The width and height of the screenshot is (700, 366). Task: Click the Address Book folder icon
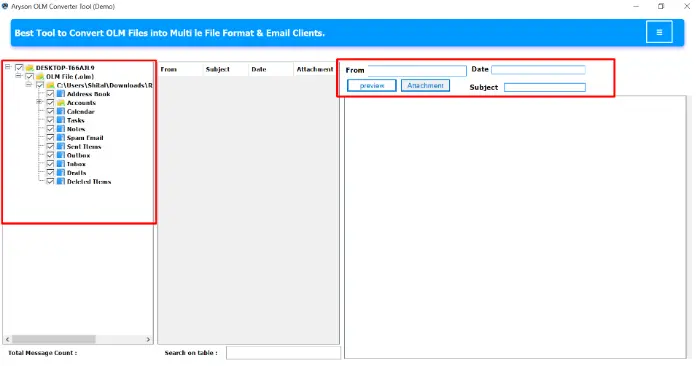coord(61,94)
